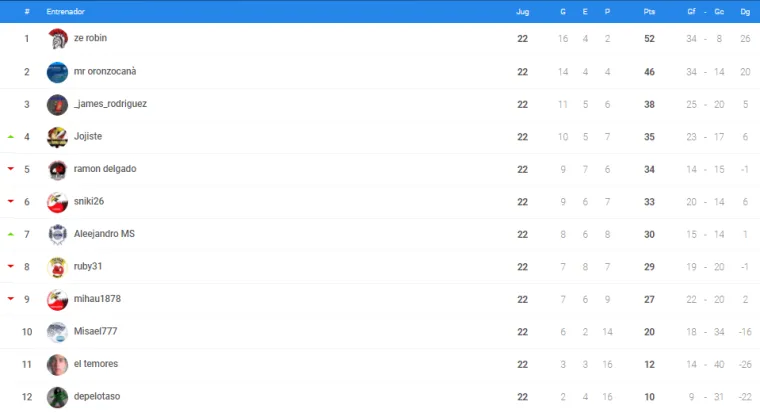Image resolution: width=760 pixels, height=413 pixels.
Task: Open mr oronzocanà's blue avatar
Action: [57, 72]
